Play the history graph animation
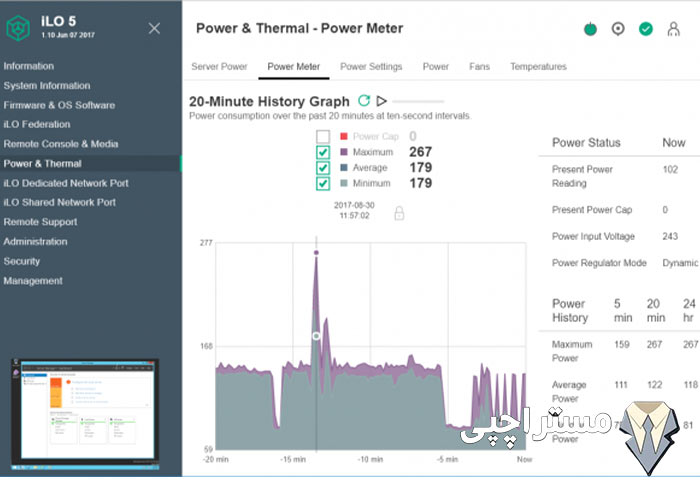This screenshot has height=500, width=700. [382, 101]
